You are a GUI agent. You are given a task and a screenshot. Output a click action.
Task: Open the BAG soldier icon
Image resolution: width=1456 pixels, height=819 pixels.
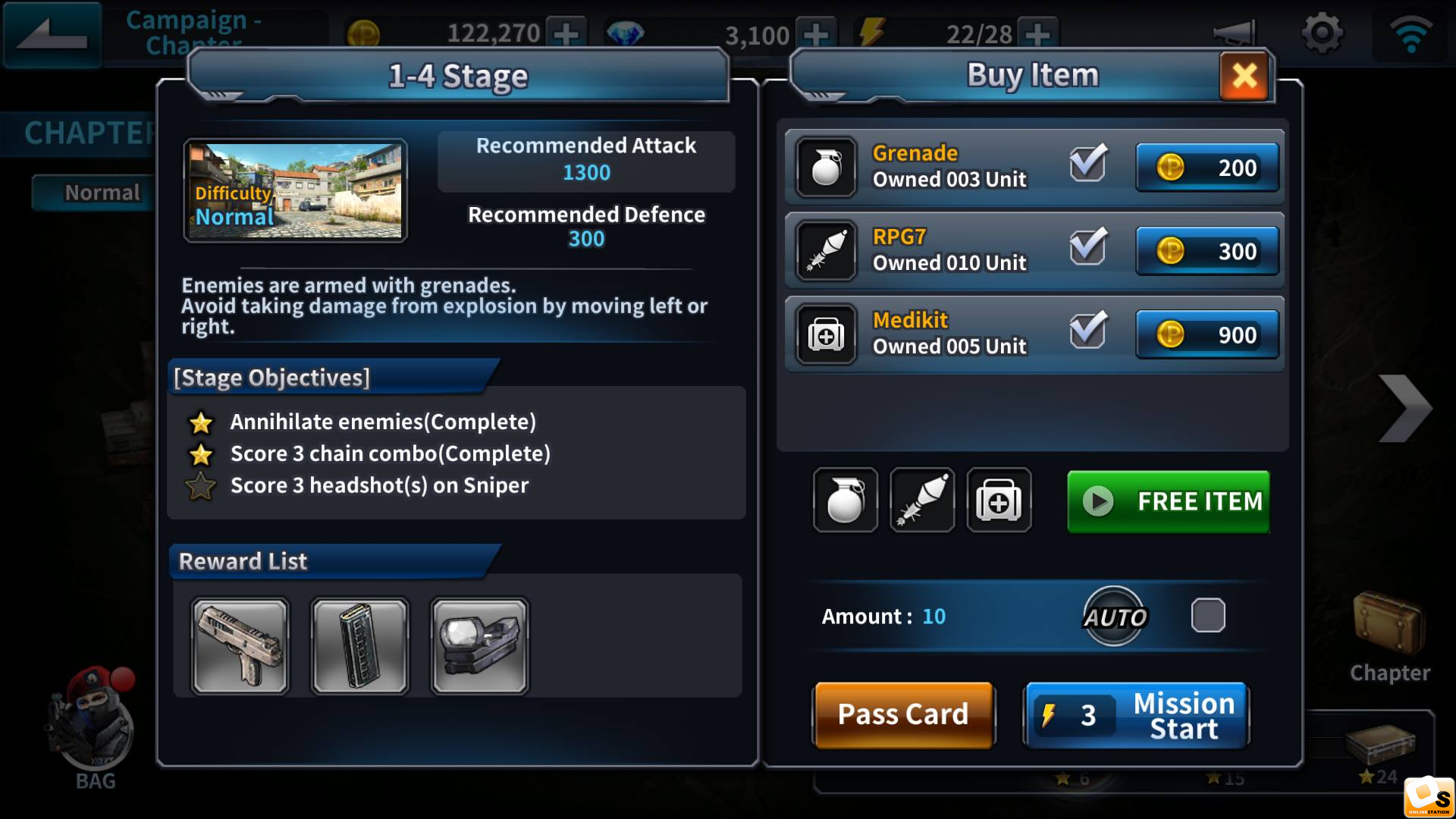click(x=95, y=724)
